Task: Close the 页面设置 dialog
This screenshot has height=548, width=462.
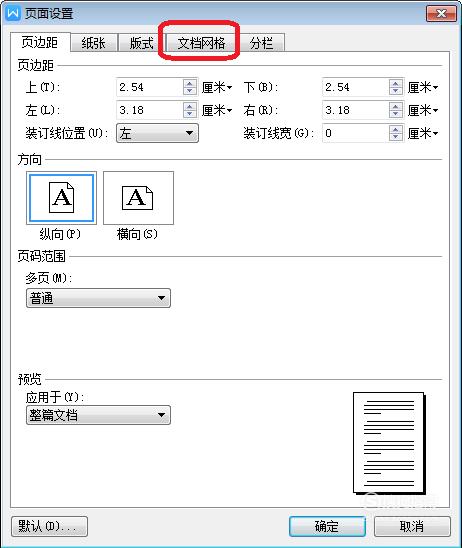Action: click(441, 14)
